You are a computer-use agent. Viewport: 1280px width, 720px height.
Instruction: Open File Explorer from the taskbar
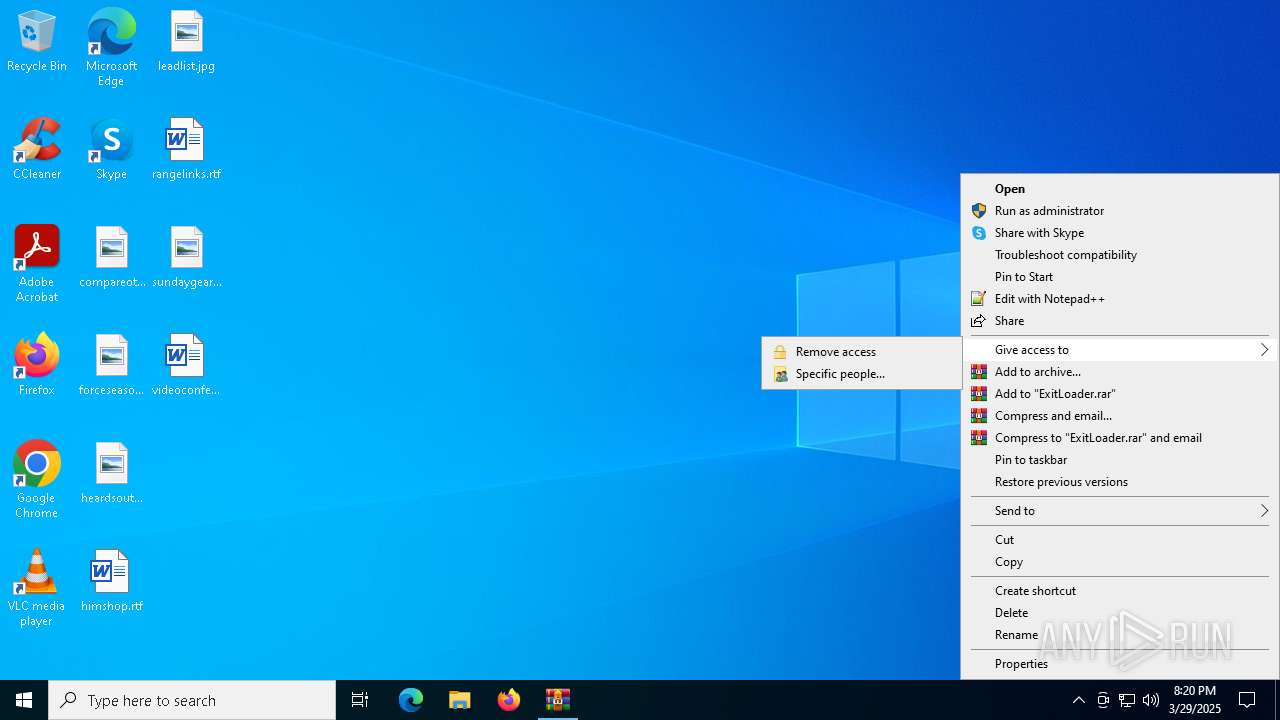[x=460, y=700]
